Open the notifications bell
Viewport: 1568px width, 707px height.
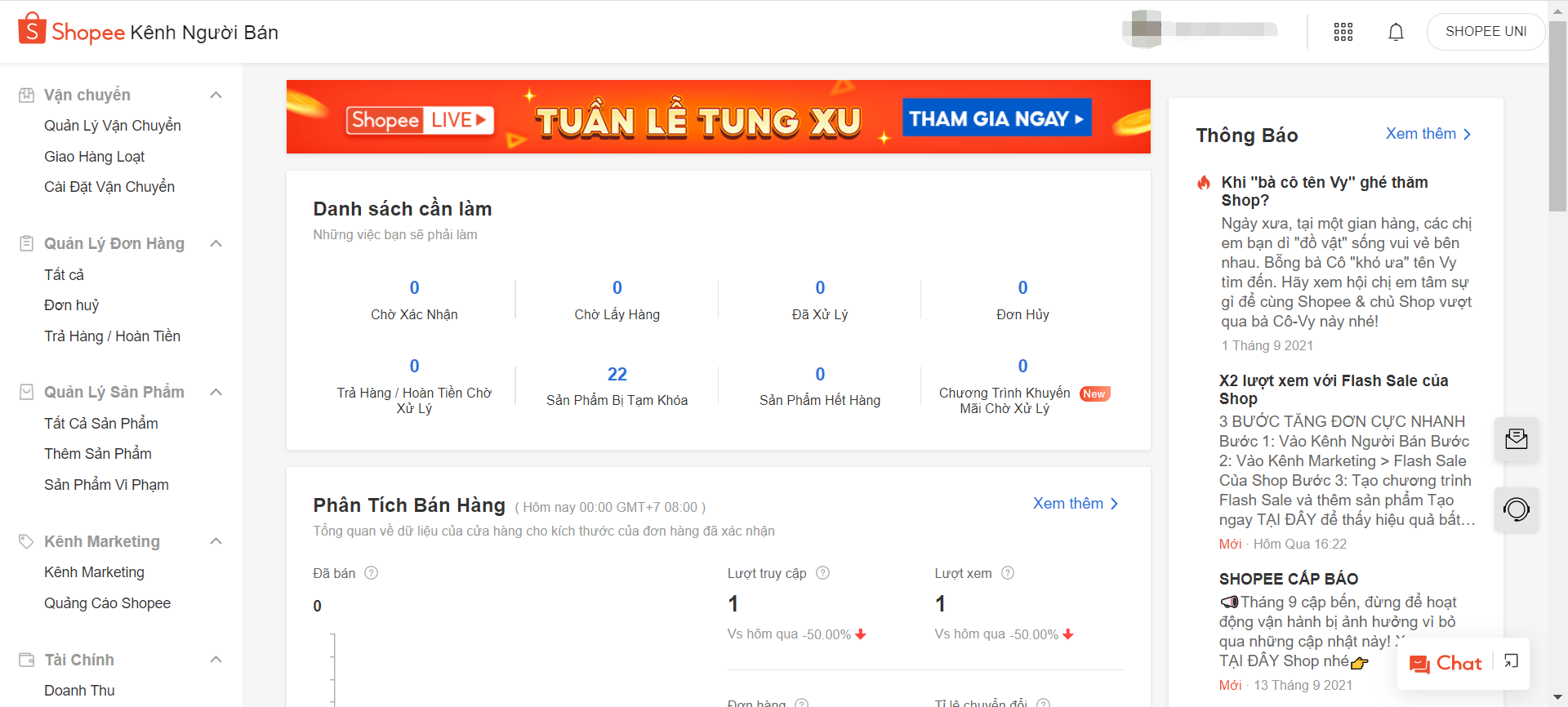point(1396,32)
